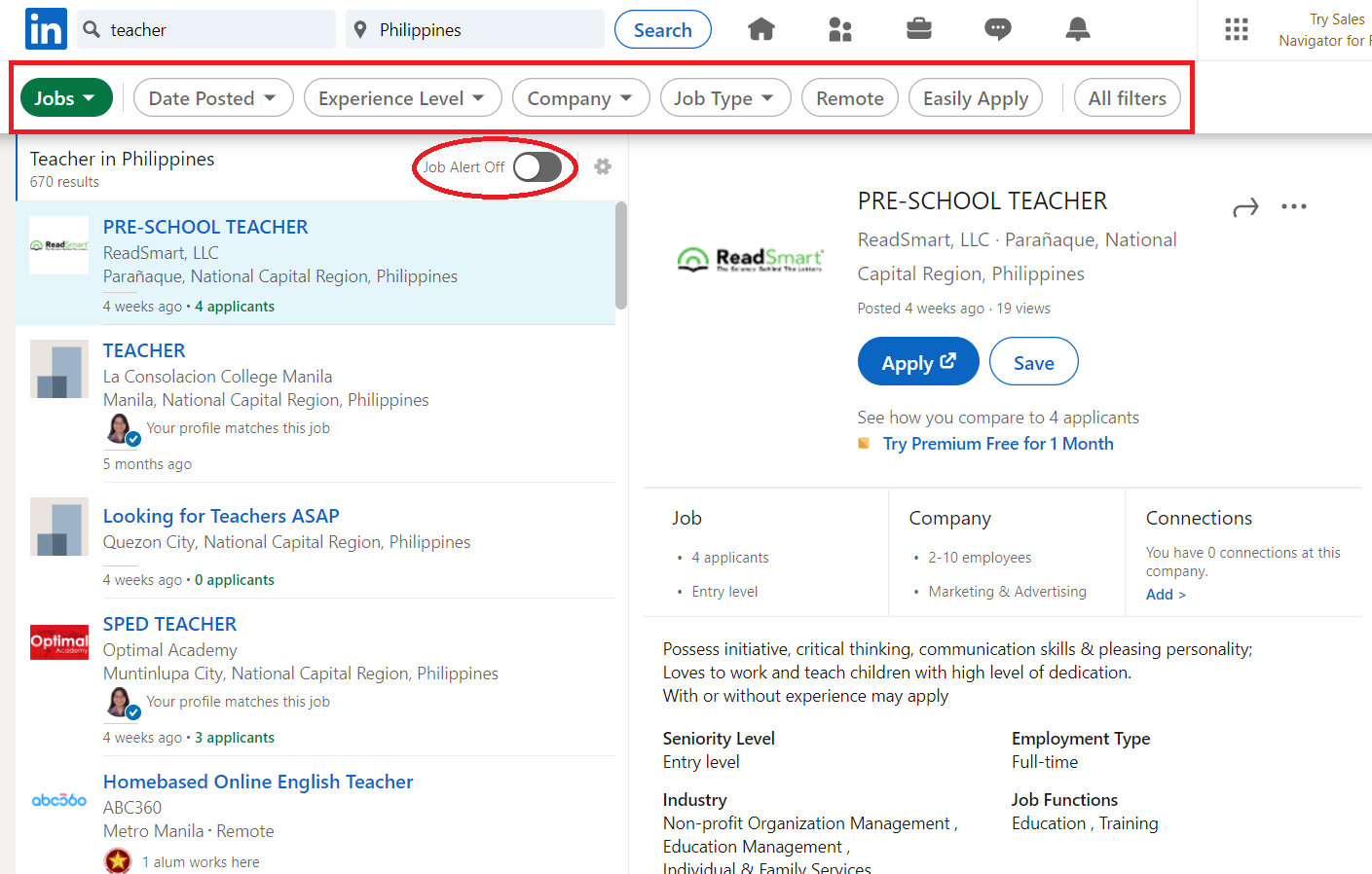Open the apps grid icon
The width and height of the screenshot is (1372, 874).
point(1237,30)
